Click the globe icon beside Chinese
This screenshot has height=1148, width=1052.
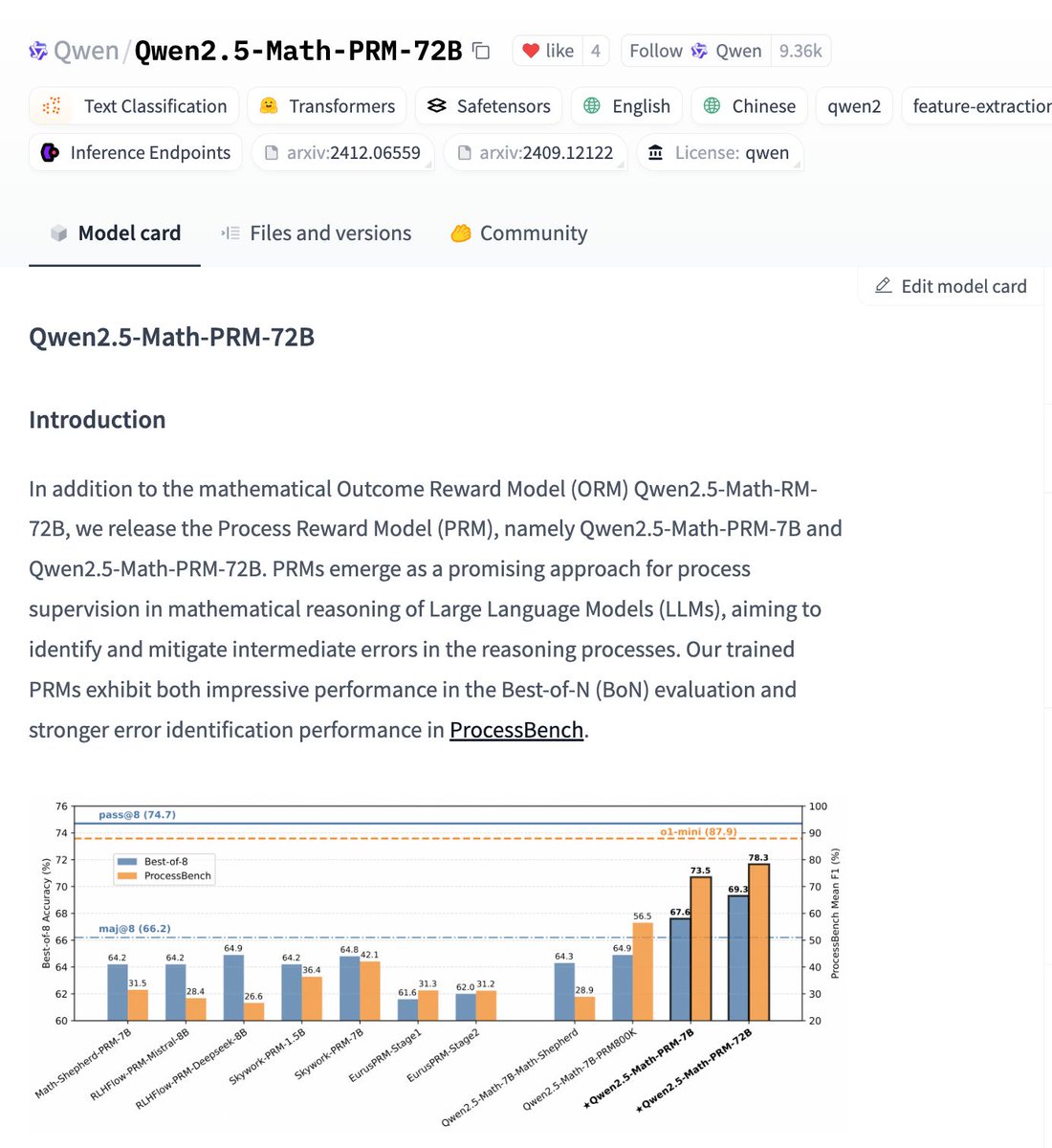pyautogui.click(x=712, y=106)
